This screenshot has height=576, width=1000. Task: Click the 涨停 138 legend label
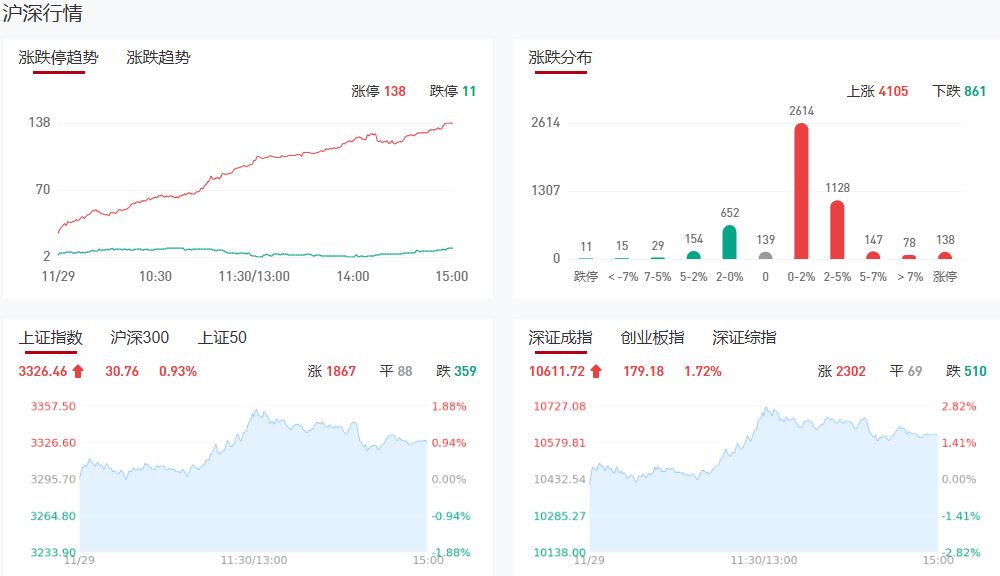pos(378,91)
